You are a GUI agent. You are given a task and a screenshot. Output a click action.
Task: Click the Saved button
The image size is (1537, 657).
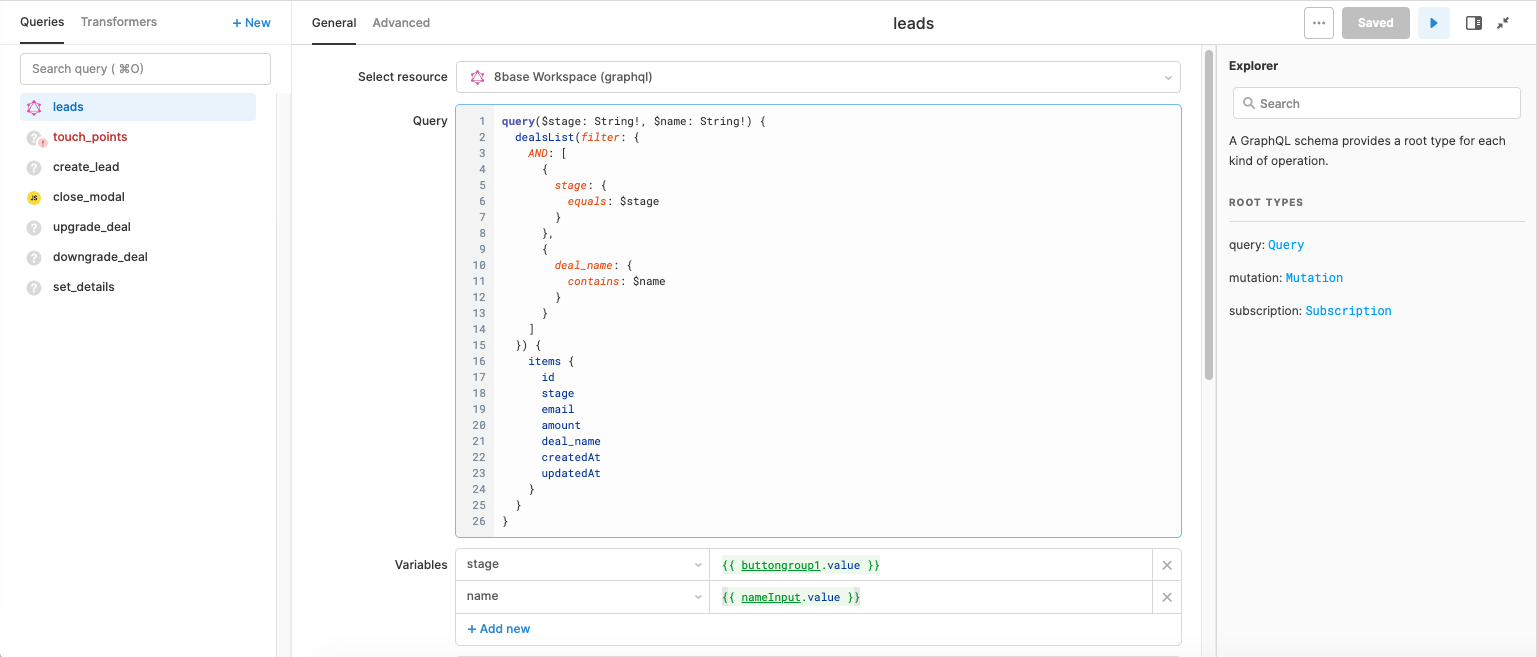(1375, 23)
